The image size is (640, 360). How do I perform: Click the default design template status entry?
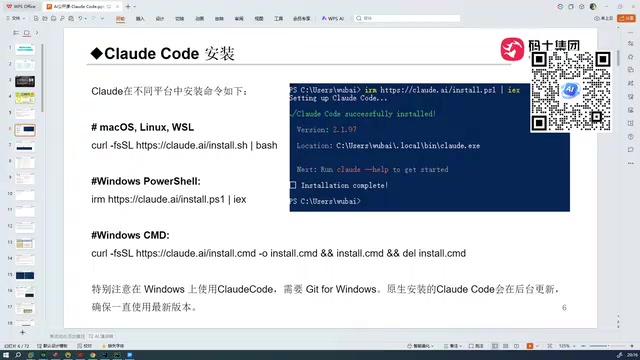(x=52, y=346)
